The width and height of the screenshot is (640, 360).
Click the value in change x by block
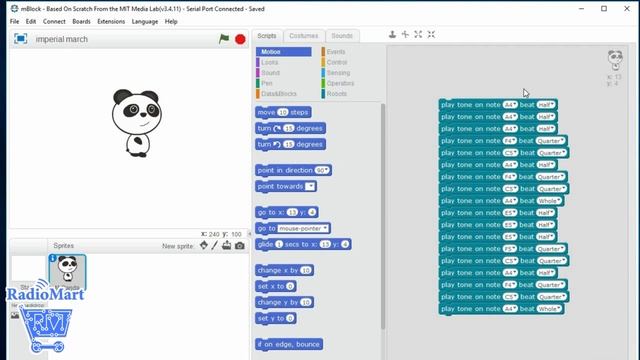coord(306,270)
